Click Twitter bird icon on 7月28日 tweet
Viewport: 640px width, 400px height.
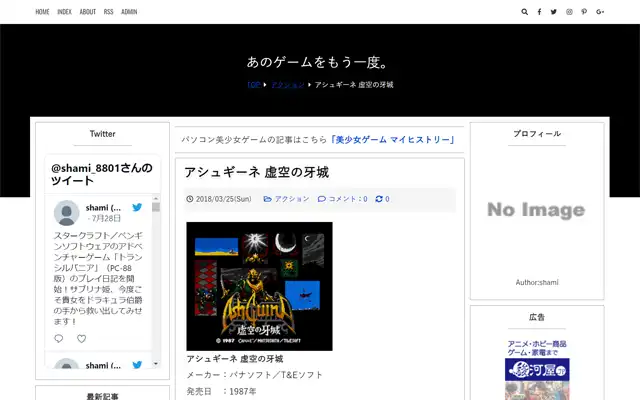click(137, 207)
